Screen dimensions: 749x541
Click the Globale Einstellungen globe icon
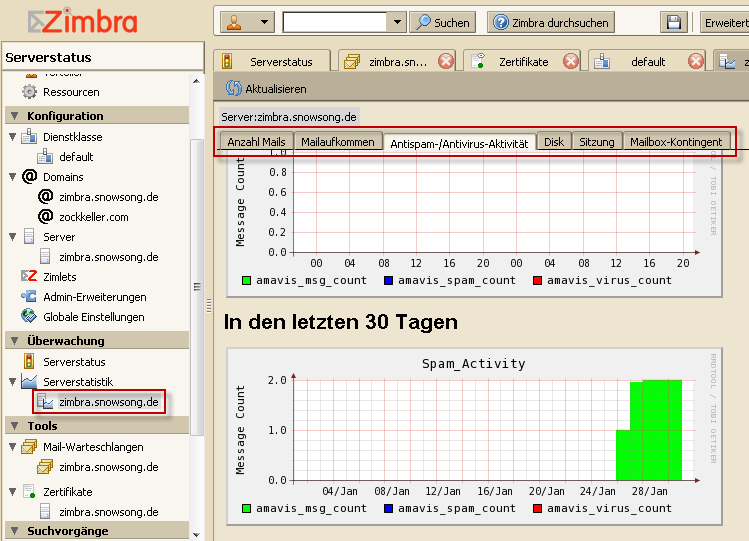(x=29, y=317)
